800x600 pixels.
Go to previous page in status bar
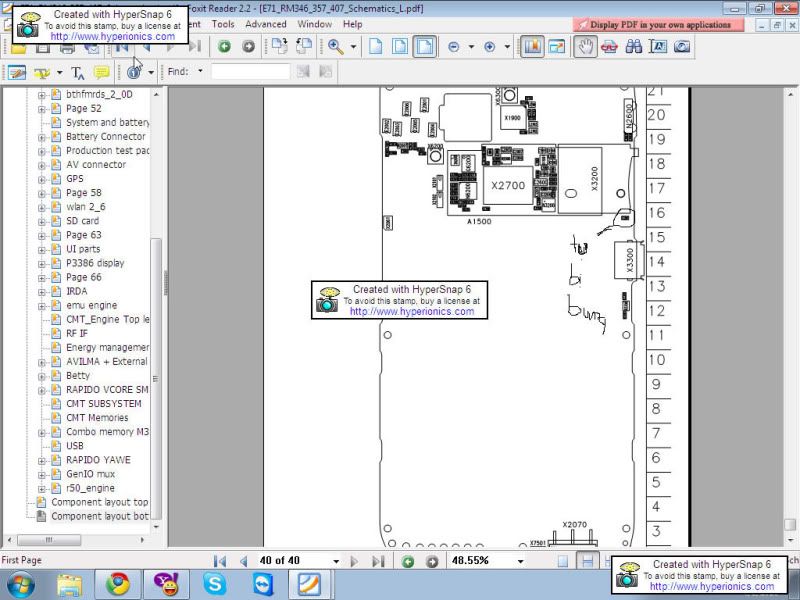(x=242, y=561)
